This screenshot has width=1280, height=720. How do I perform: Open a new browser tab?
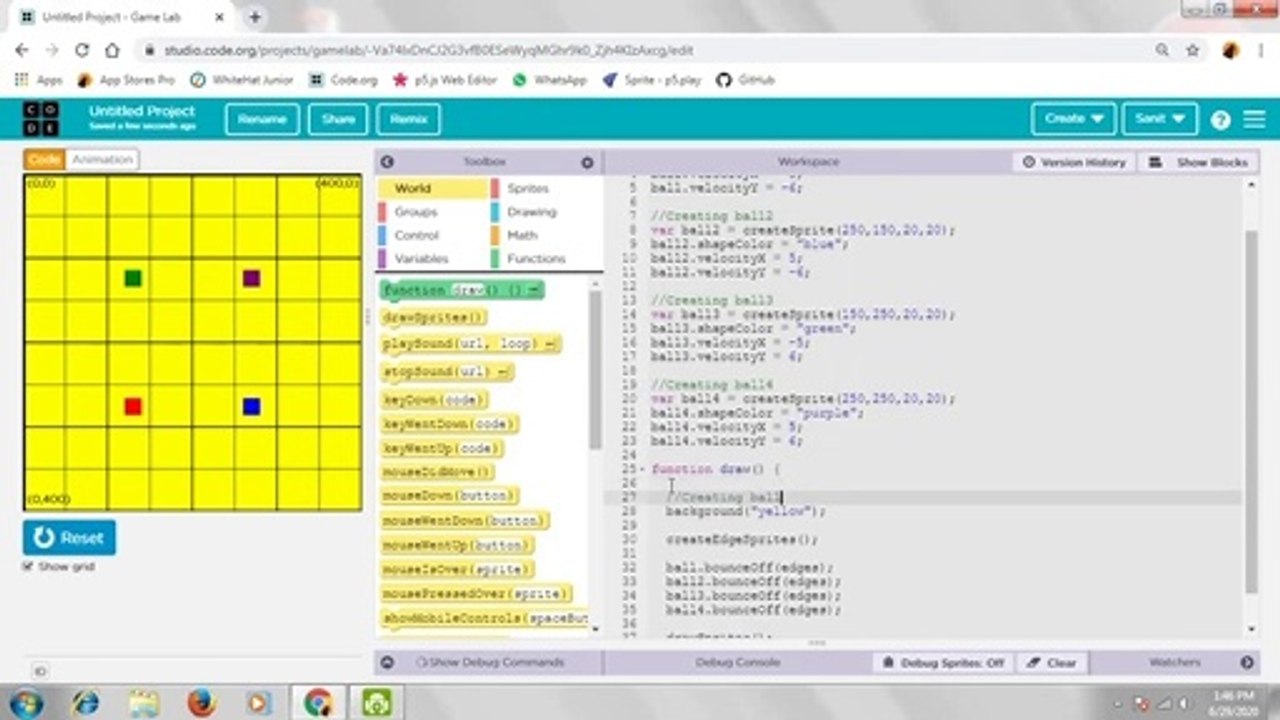coord(255,17)
